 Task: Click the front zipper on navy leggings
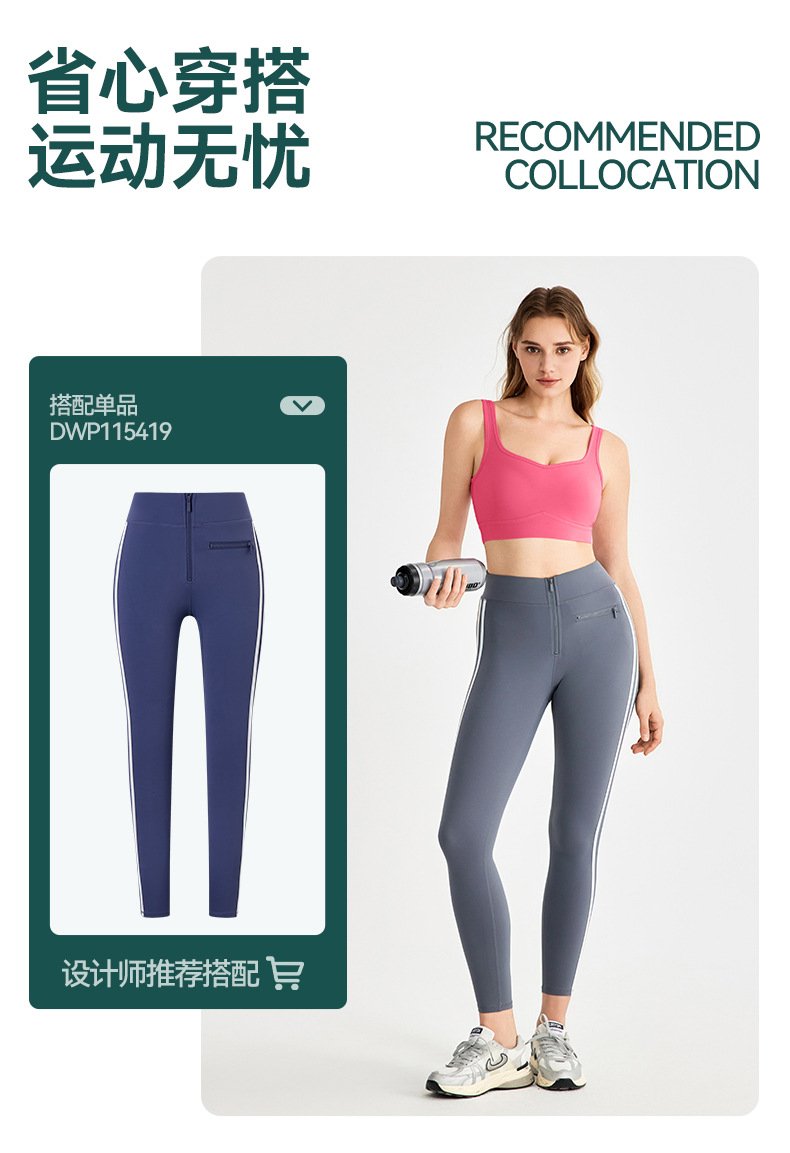point(188,537)
